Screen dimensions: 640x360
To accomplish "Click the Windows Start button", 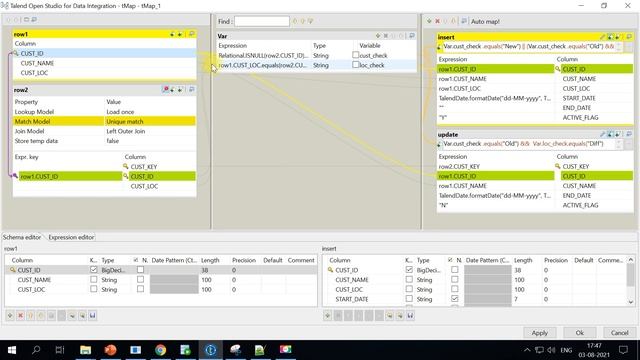I will [11, 350].
